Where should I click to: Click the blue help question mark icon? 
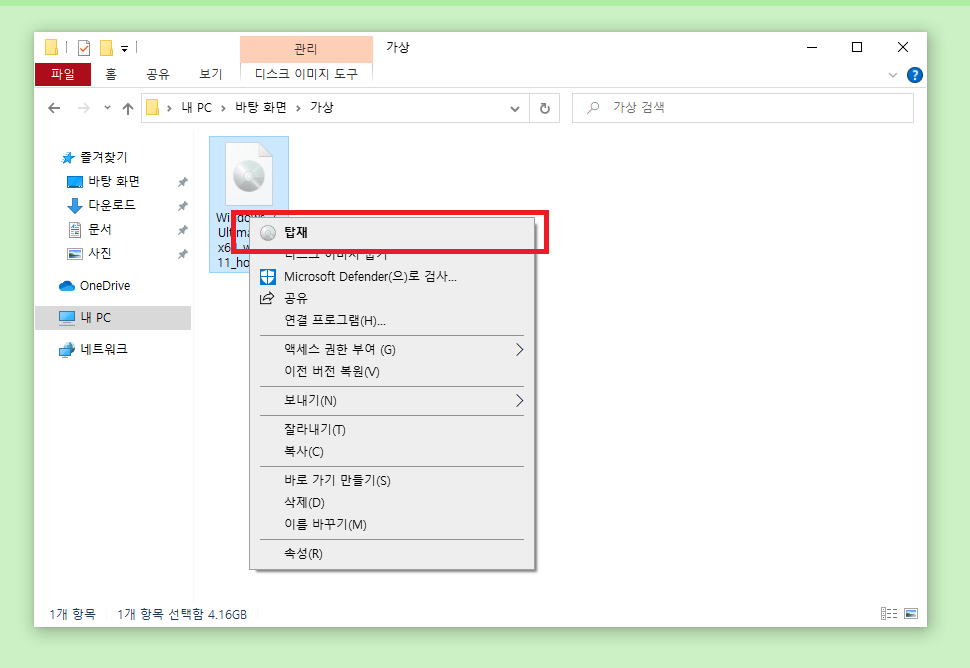(x=914, y=75)
